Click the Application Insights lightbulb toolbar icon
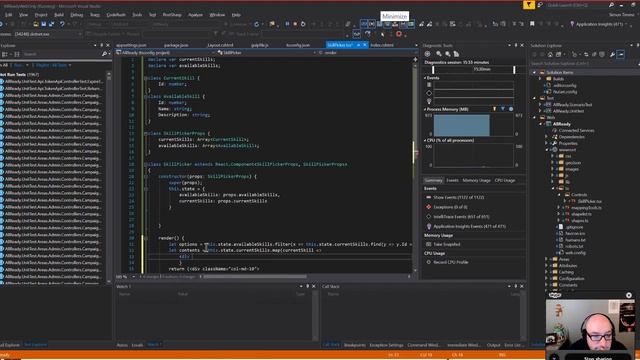 pyautogui.click(x=572, y=24)
